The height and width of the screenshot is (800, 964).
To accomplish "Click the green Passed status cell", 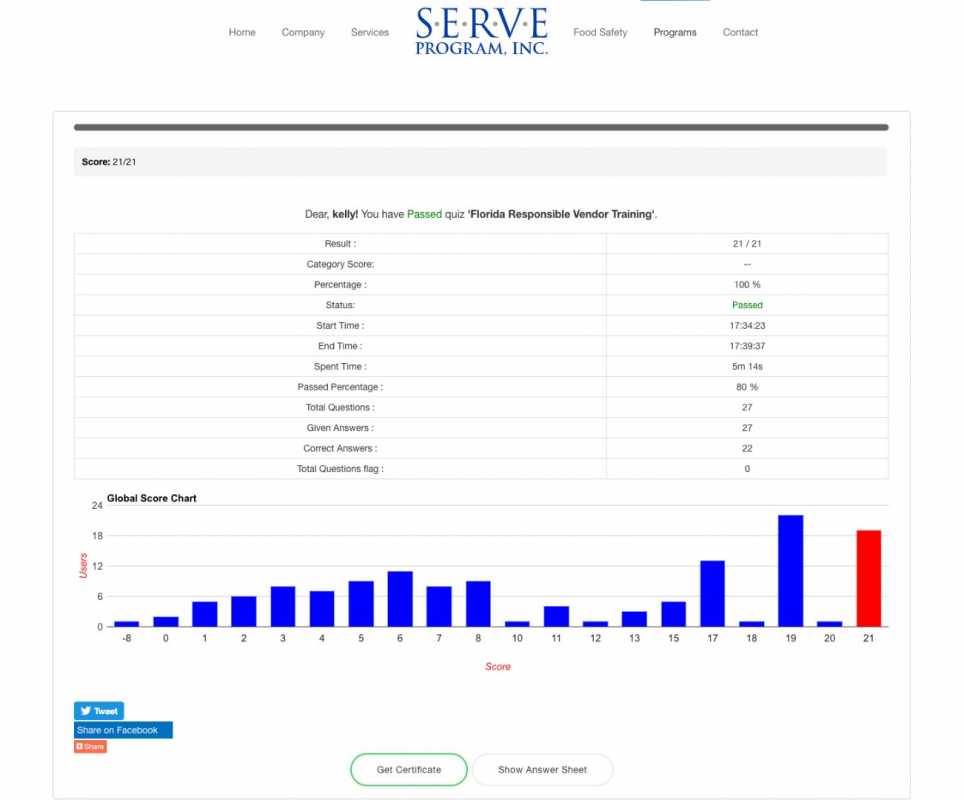I will coord(747,305).
